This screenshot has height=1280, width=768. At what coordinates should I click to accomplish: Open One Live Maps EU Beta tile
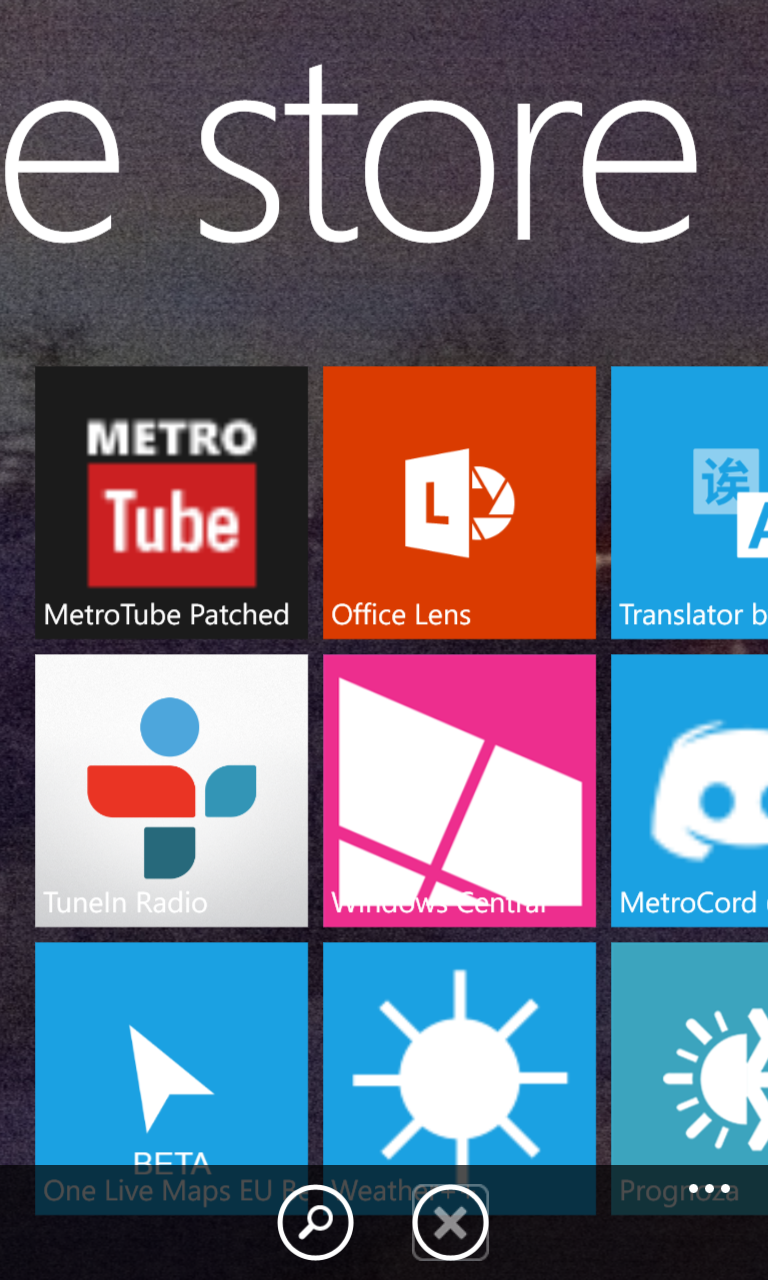click(171, 1078)
